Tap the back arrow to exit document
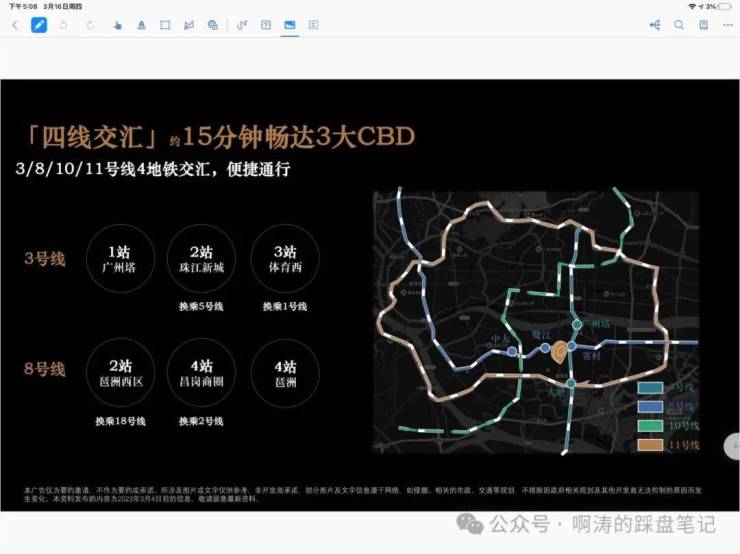The image size is (740, 554). click(x=14, y=24)
